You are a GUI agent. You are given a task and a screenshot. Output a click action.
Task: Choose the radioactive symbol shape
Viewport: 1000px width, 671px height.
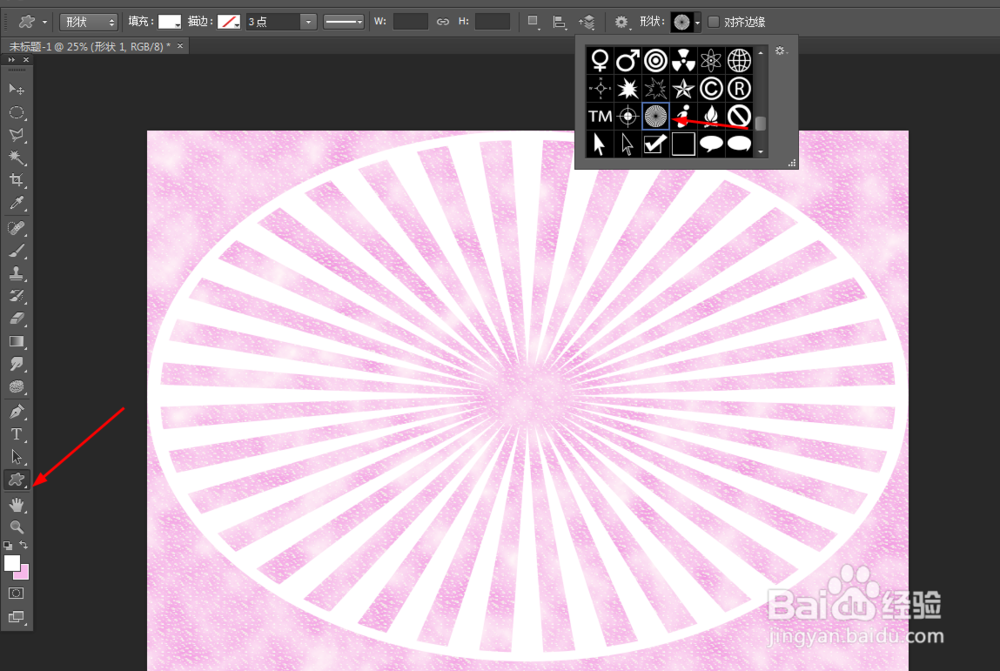pos(683,61)
